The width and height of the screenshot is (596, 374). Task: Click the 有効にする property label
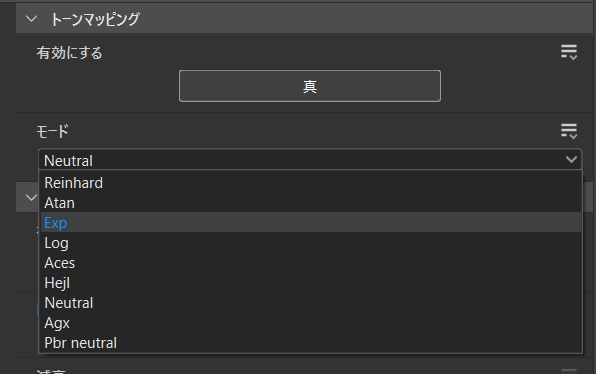tap(70, 53)
